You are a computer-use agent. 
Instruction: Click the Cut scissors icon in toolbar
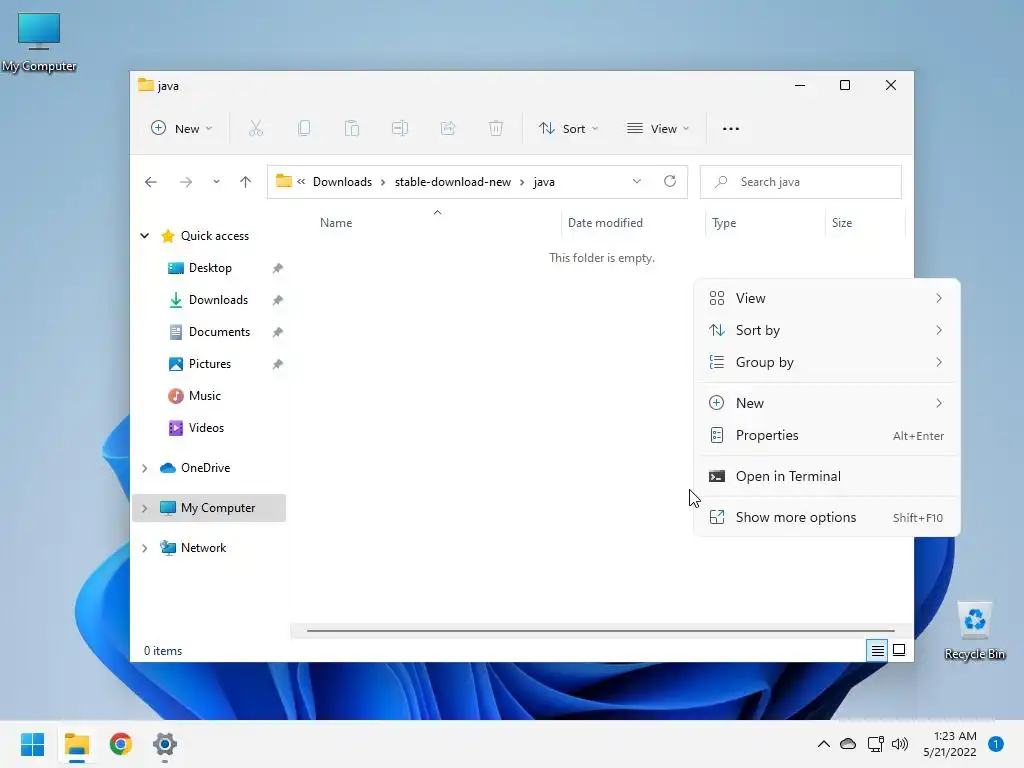click(x=256, y=129)
